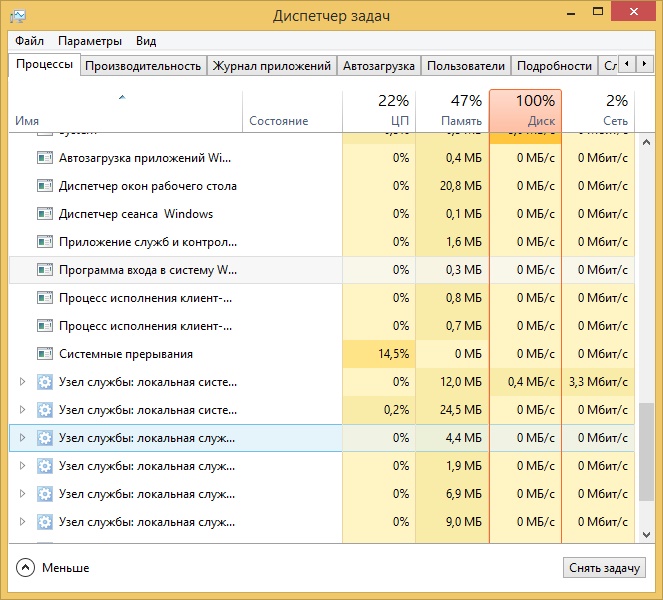This screenshot has width=663, height=600.
Task: Click the icon beside Диспетчер сеанса Windows
Action: coord(44,214)
